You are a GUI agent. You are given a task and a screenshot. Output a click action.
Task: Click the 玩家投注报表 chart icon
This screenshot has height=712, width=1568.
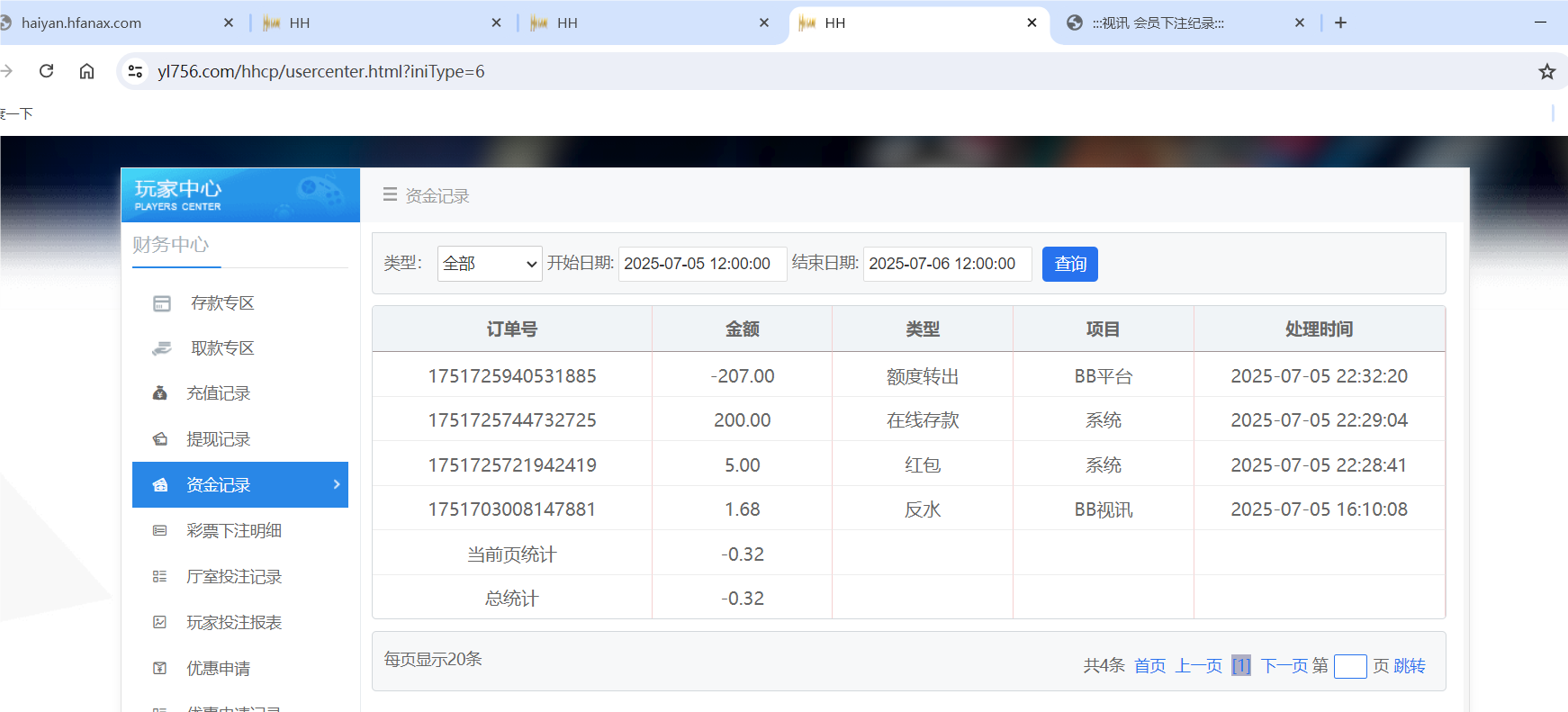click(160, 623)
